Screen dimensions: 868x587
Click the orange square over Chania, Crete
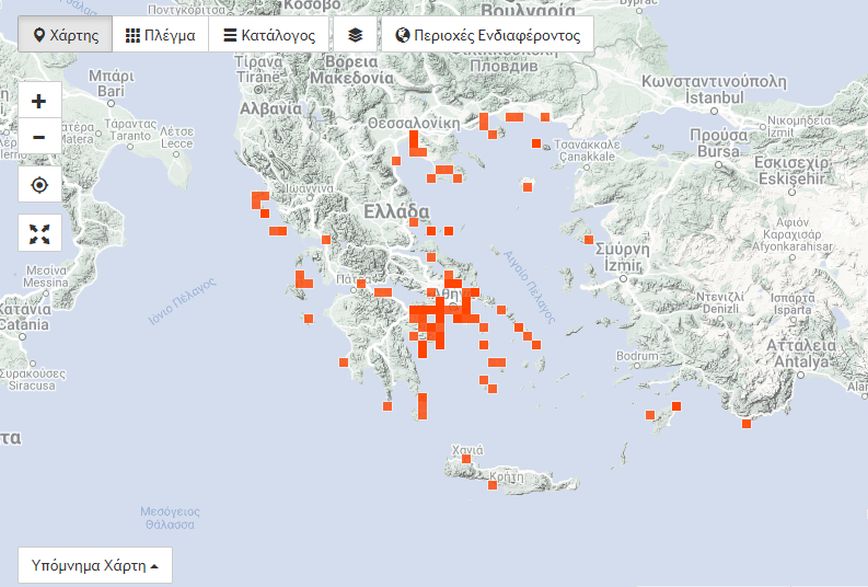point(466,459)
